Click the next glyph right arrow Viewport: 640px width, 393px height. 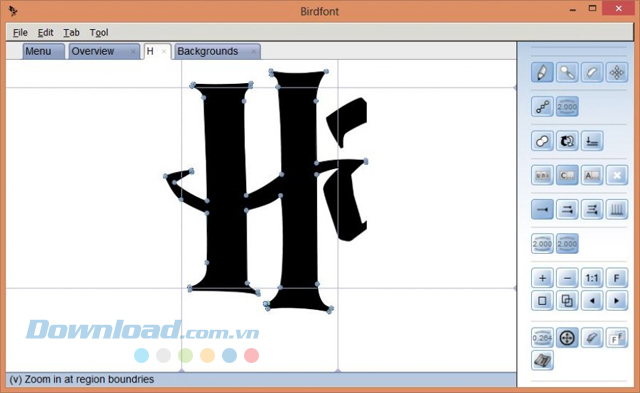(617, 301)
